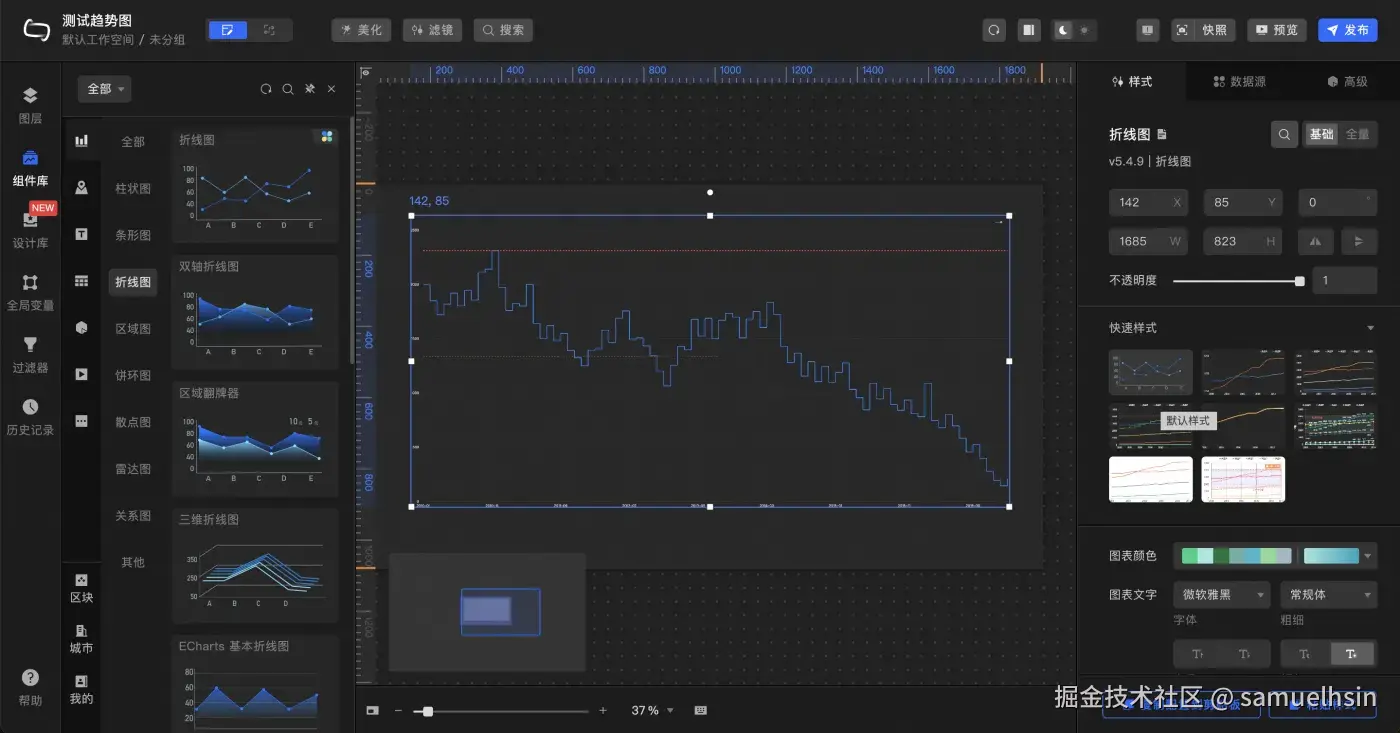Select 柱状图 chart category
The height and width of the screenshot is (733, 1400).
point(133,188)
